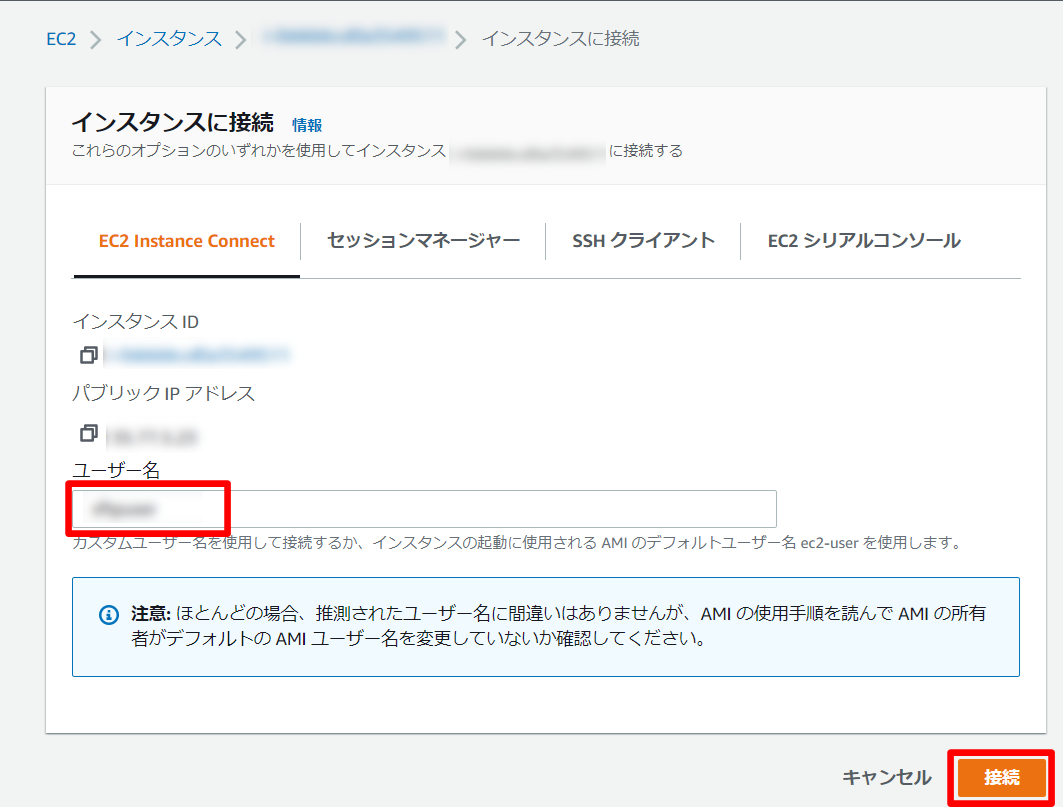The height and width of the screenshot is (807, 1063).
Task: Click the 注意: note heading text
Action: (x=151, y=614)
